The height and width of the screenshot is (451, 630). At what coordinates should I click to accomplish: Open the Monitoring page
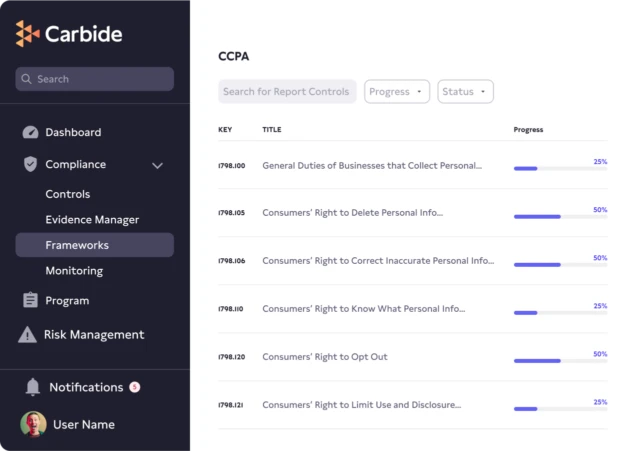[74, 271]
